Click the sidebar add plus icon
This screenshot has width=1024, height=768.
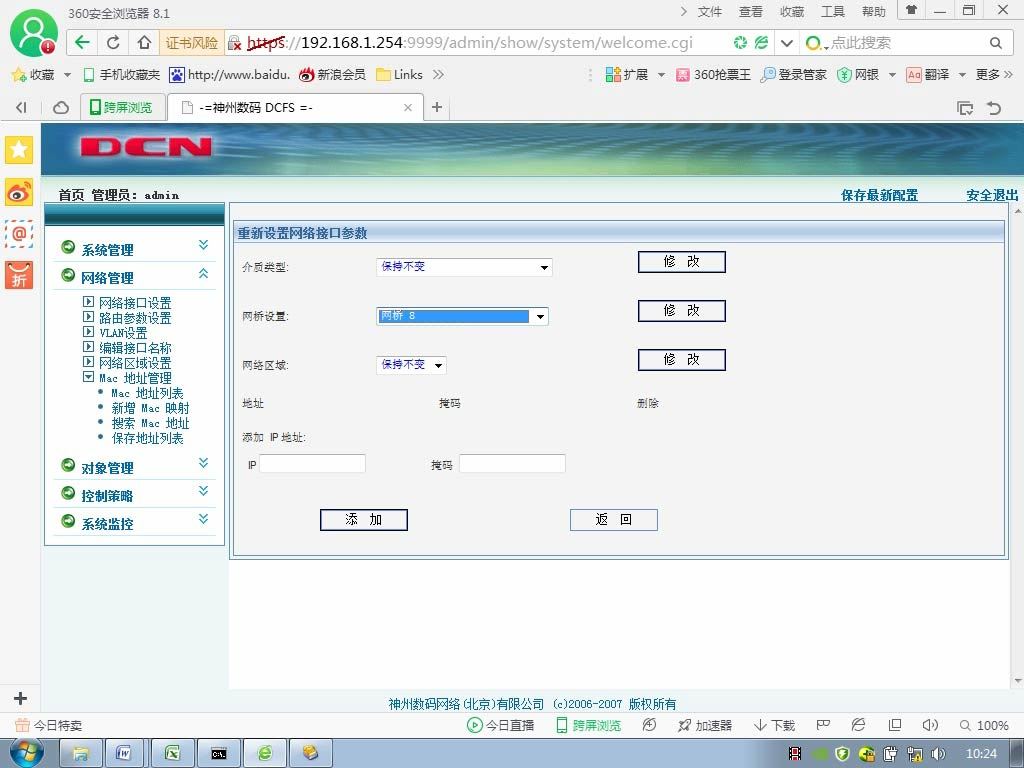(x=20, y=698)
